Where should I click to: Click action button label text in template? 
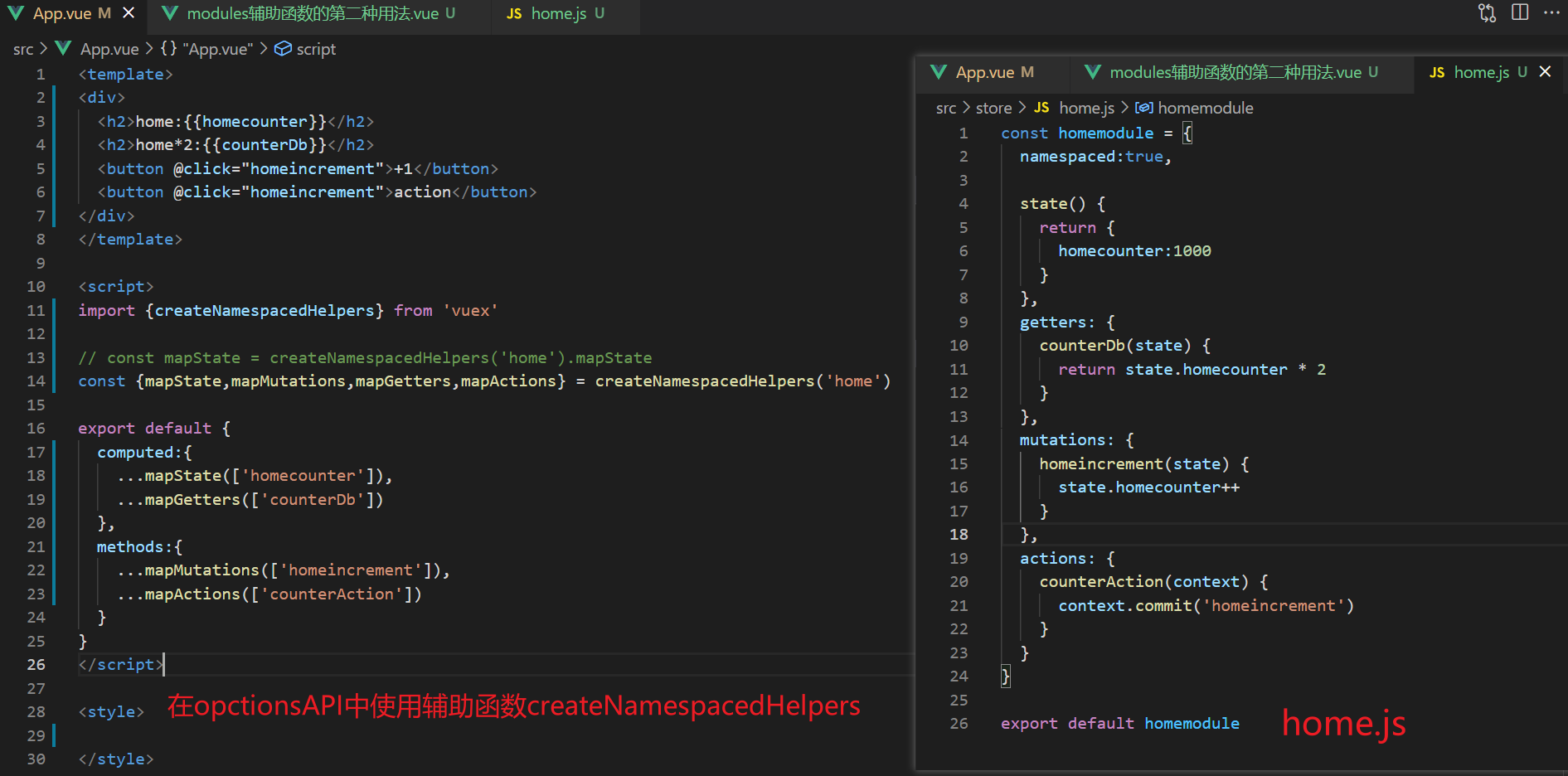point(422,192)
